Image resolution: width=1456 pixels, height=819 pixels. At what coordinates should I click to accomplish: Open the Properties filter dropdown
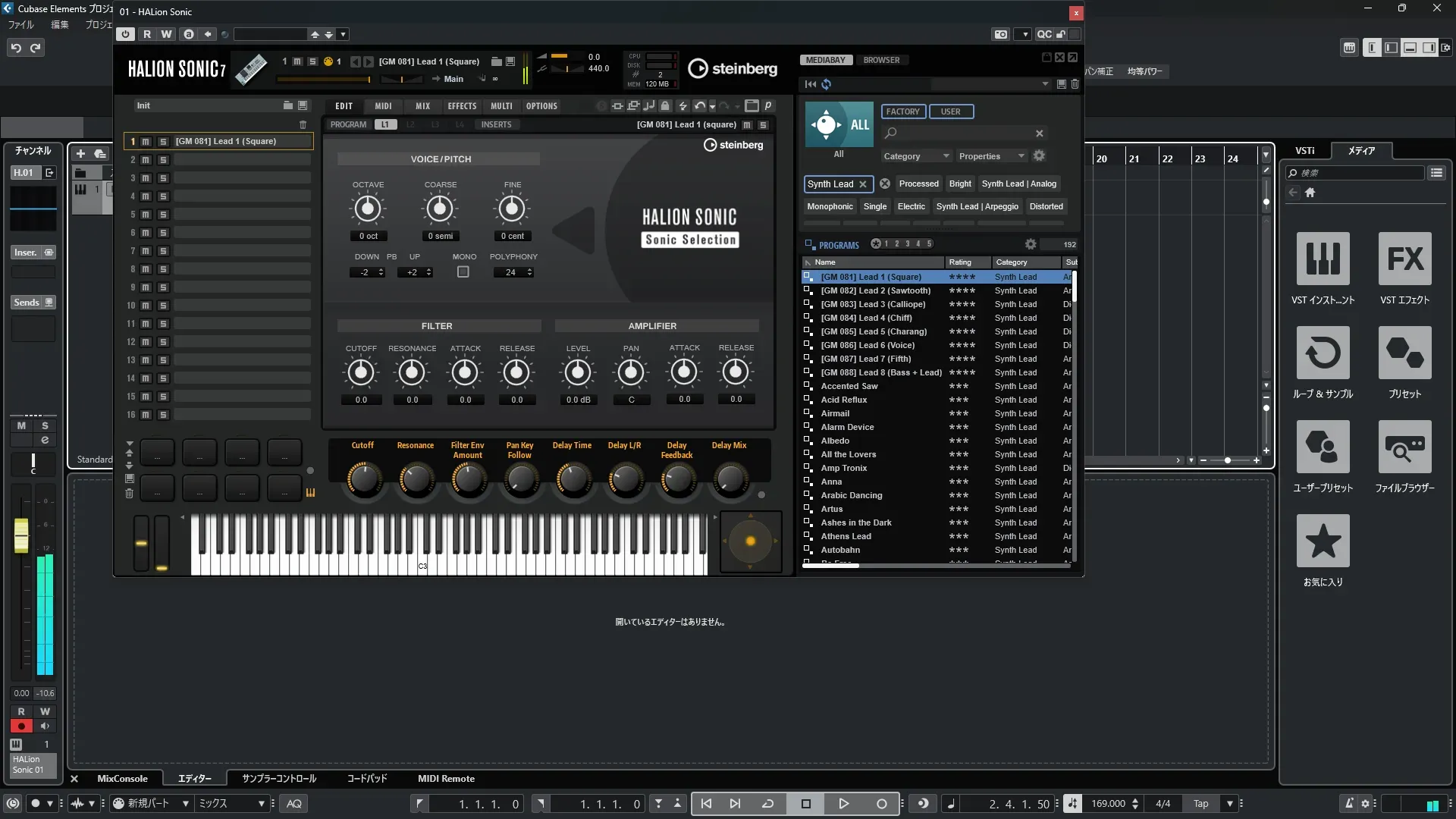(991, 156)
